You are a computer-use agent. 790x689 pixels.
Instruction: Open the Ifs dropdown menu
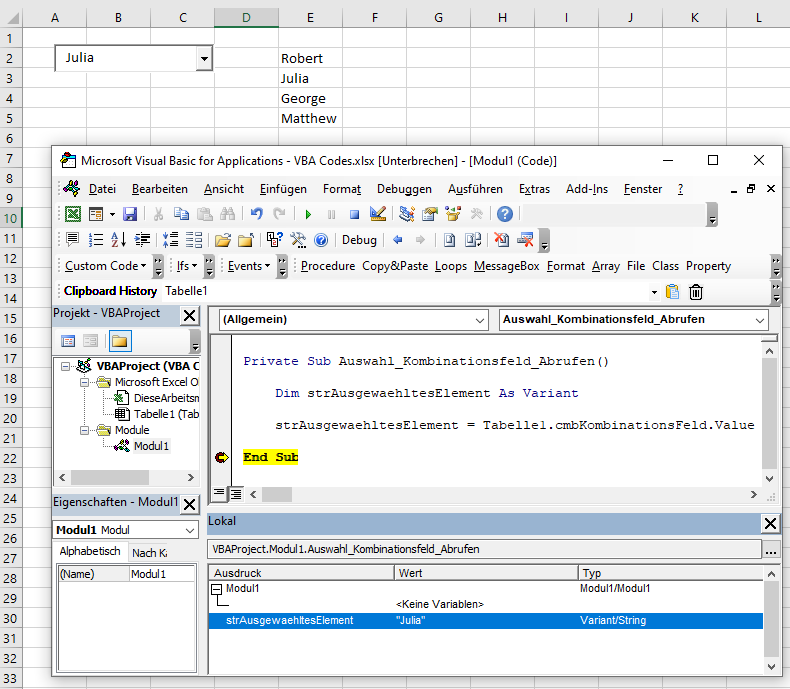[x=186, y=266]
